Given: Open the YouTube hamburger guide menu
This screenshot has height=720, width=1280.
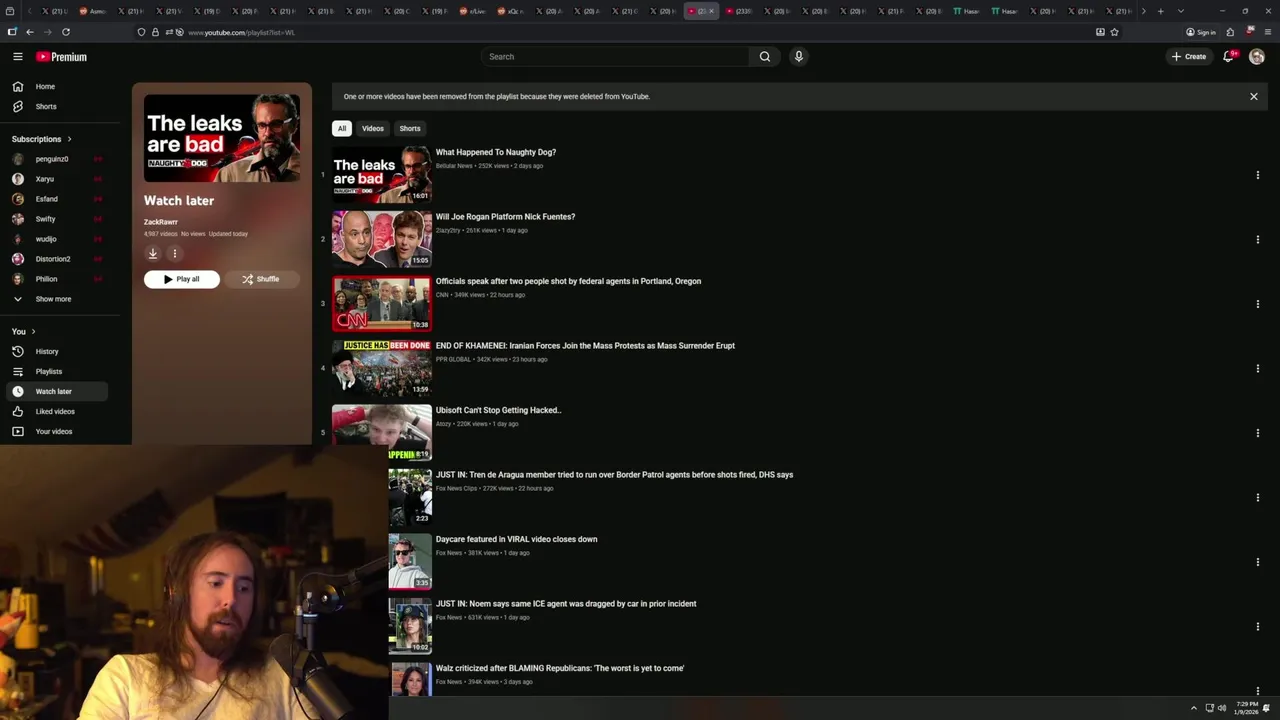Looking at the screenshot, I should pos(17,57).
